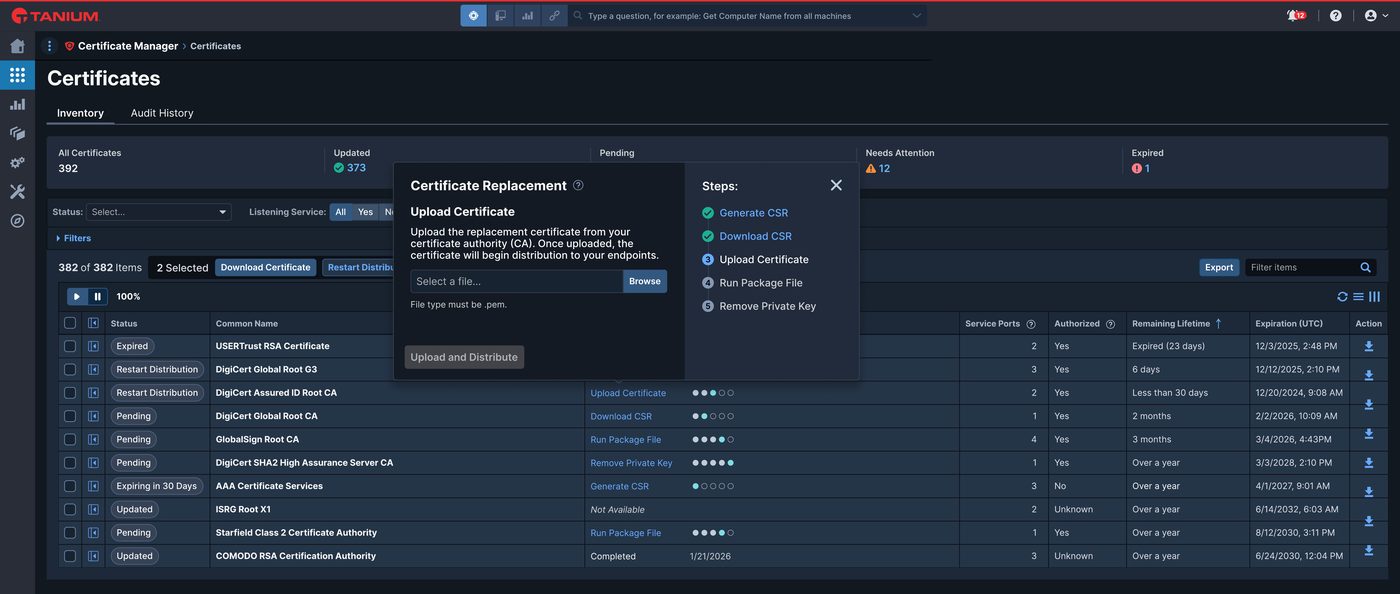Check the USERTrust RSA Certificate row checkbox
1400x594 pixels.
[70, 346]
